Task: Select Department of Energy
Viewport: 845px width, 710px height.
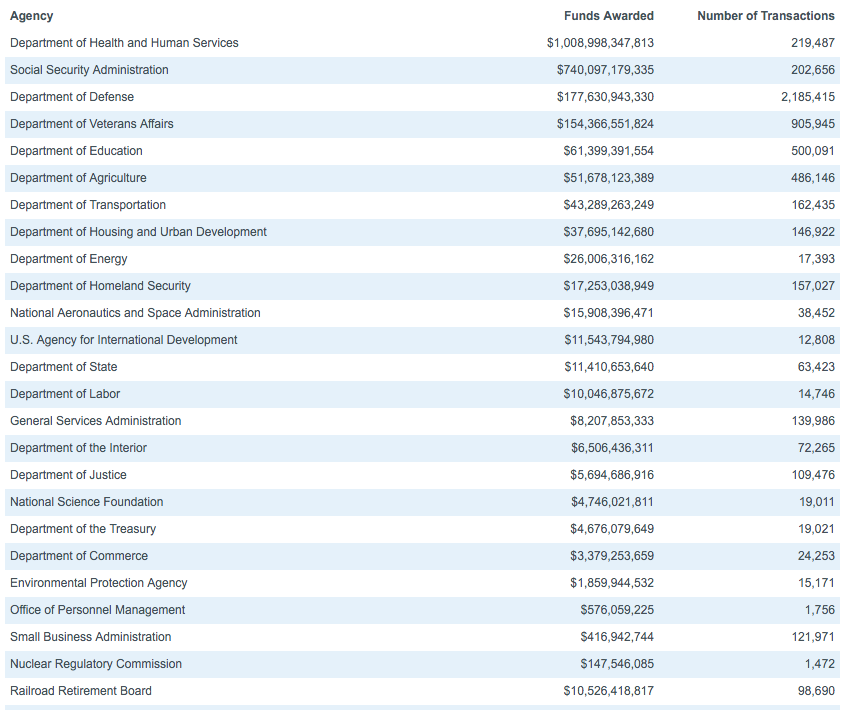Action: pos(68,259)
